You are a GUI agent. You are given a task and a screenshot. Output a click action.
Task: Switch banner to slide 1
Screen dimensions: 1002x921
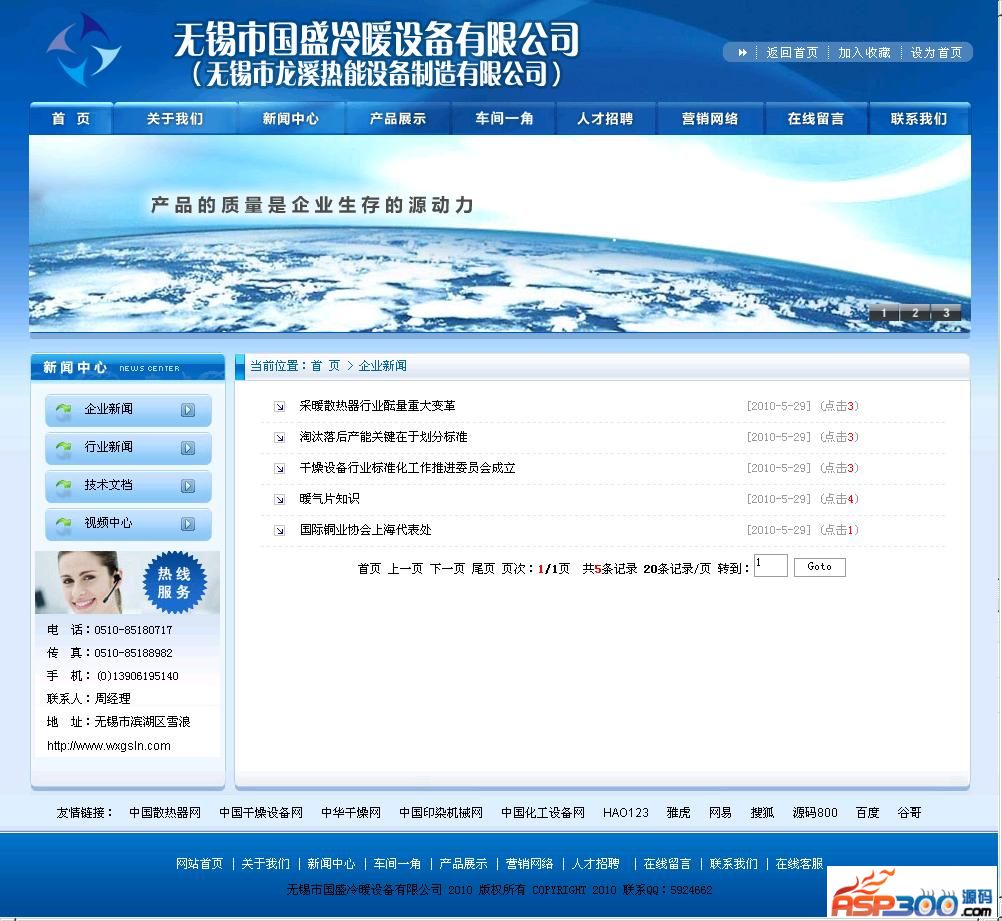point(884,313)
